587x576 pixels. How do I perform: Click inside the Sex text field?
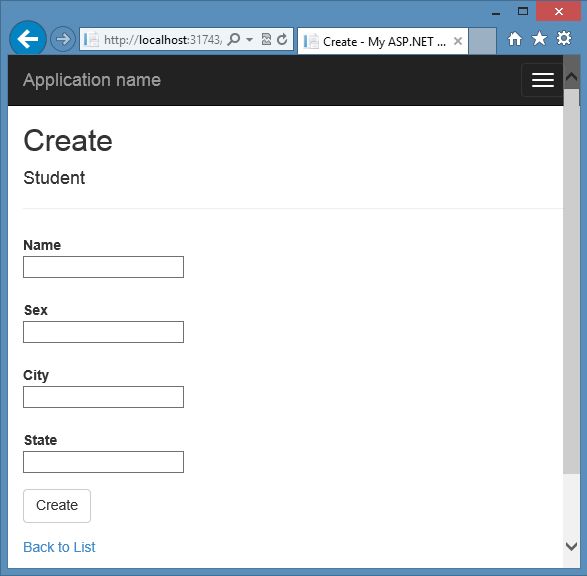click(x=103, y=332)
